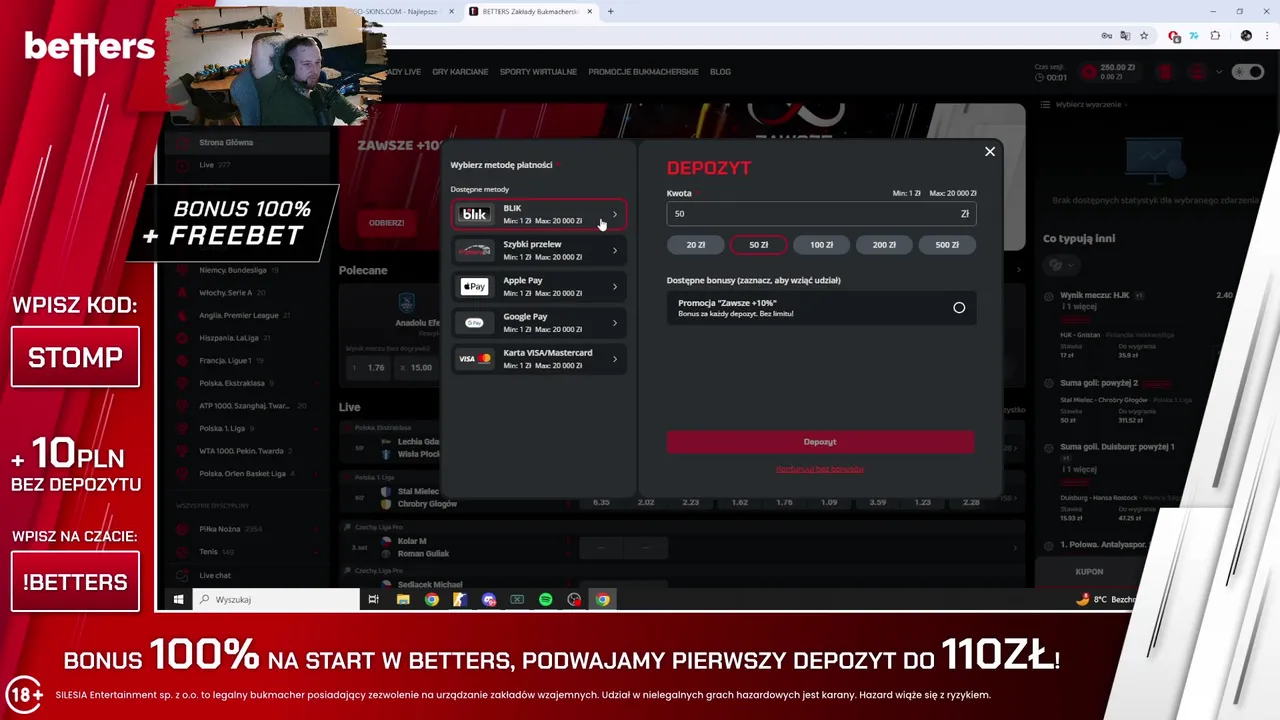The width and height of the screenshot is (1280, 720).
Task: Close the deposit dialog with X
Action: tap(990, 152)
